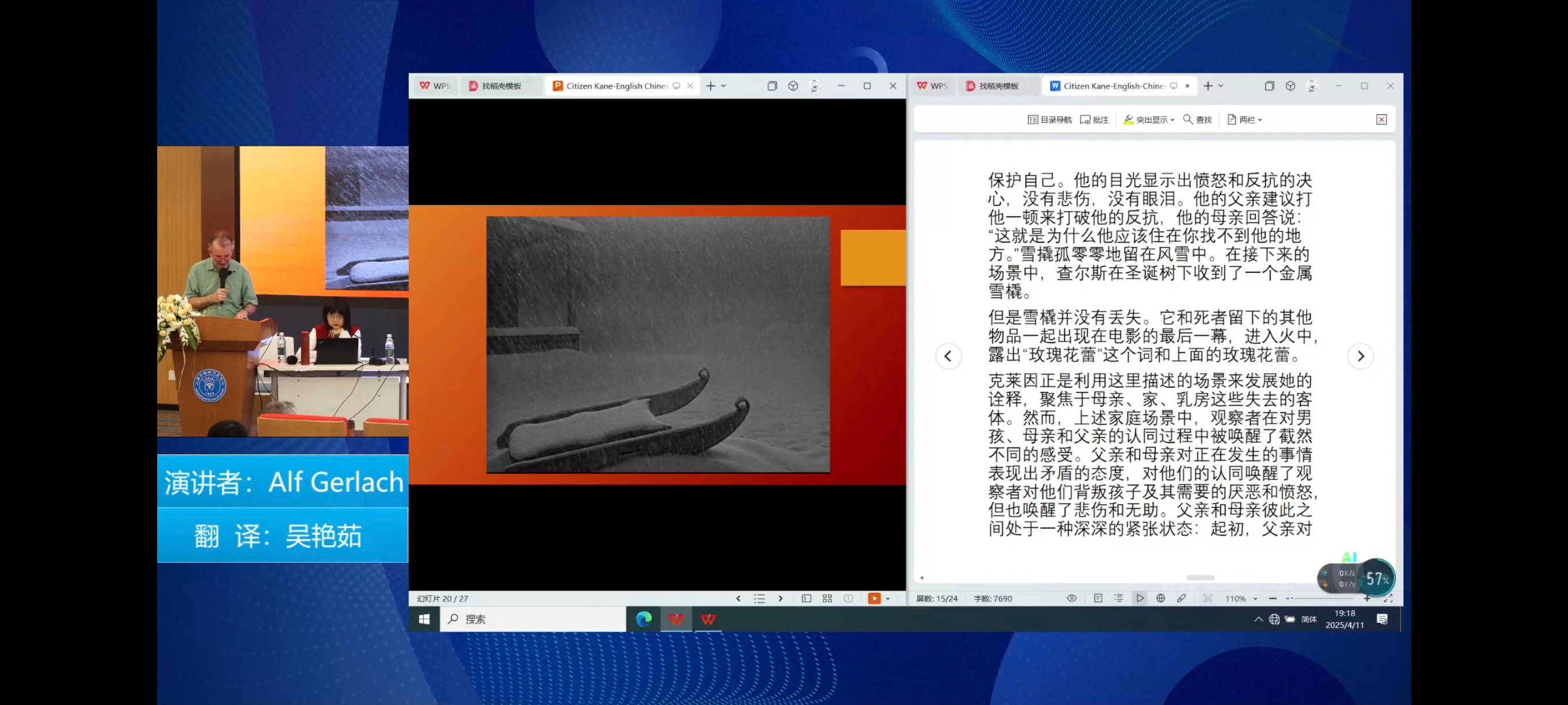Viewport: 1568px width, 705px height.
Task: Switch presentation to normal view icon
Action: pos(807,599)
